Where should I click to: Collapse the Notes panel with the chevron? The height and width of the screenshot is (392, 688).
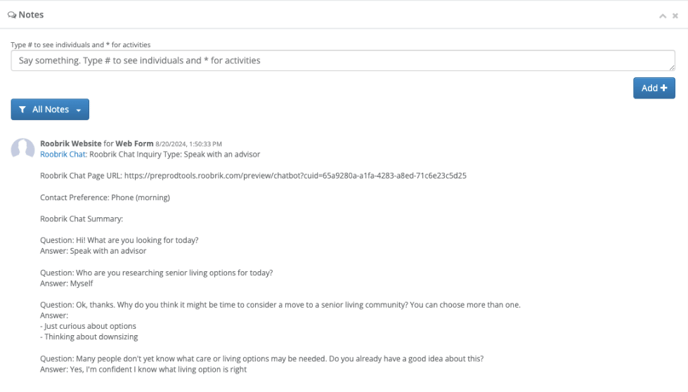pos(663,16)
